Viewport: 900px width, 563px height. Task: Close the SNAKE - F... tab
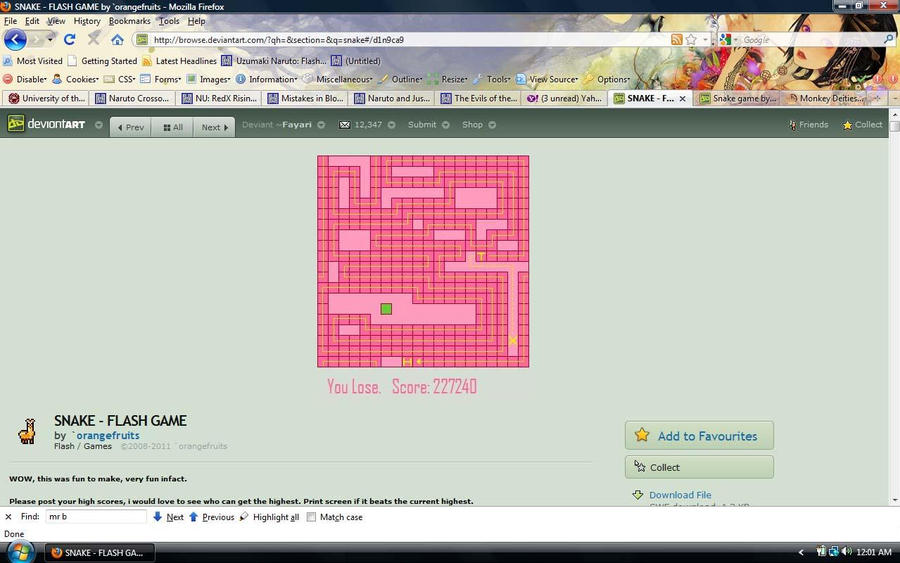pyautogui.click(x=682, y=99)
